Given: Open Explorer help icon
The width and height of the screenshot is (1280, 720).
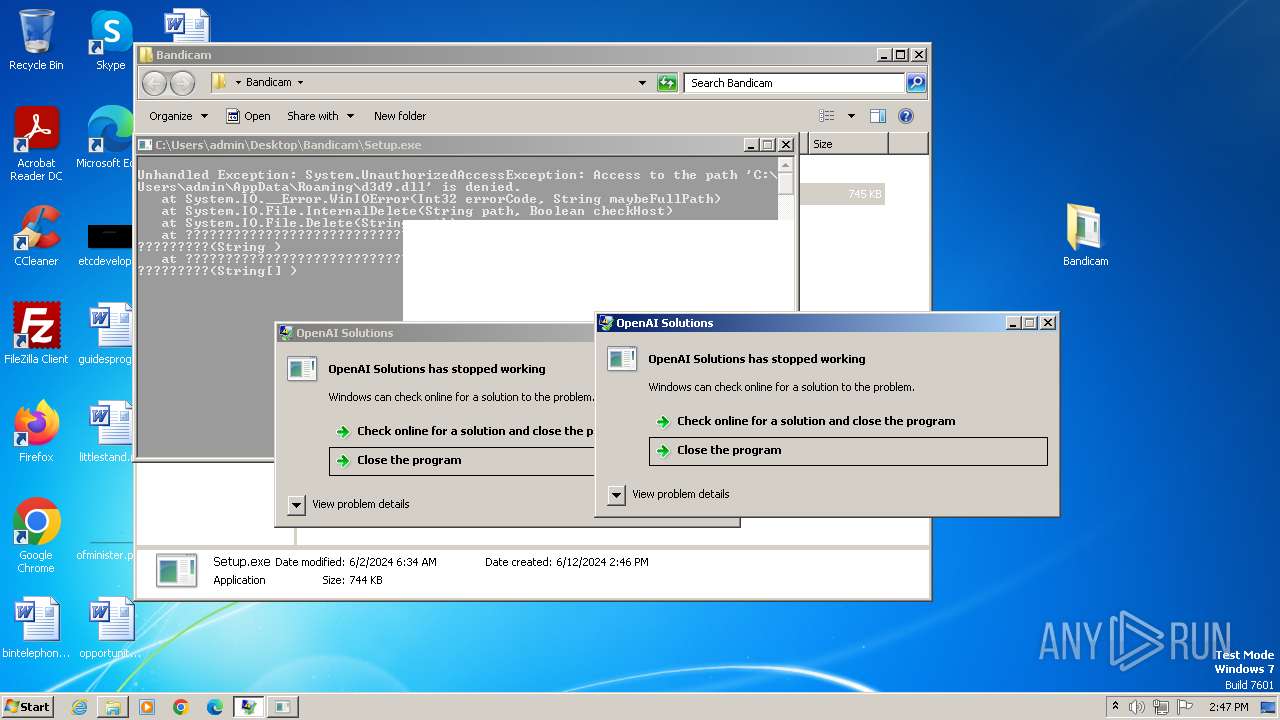Looking at the screenshot, I should 906,116.
